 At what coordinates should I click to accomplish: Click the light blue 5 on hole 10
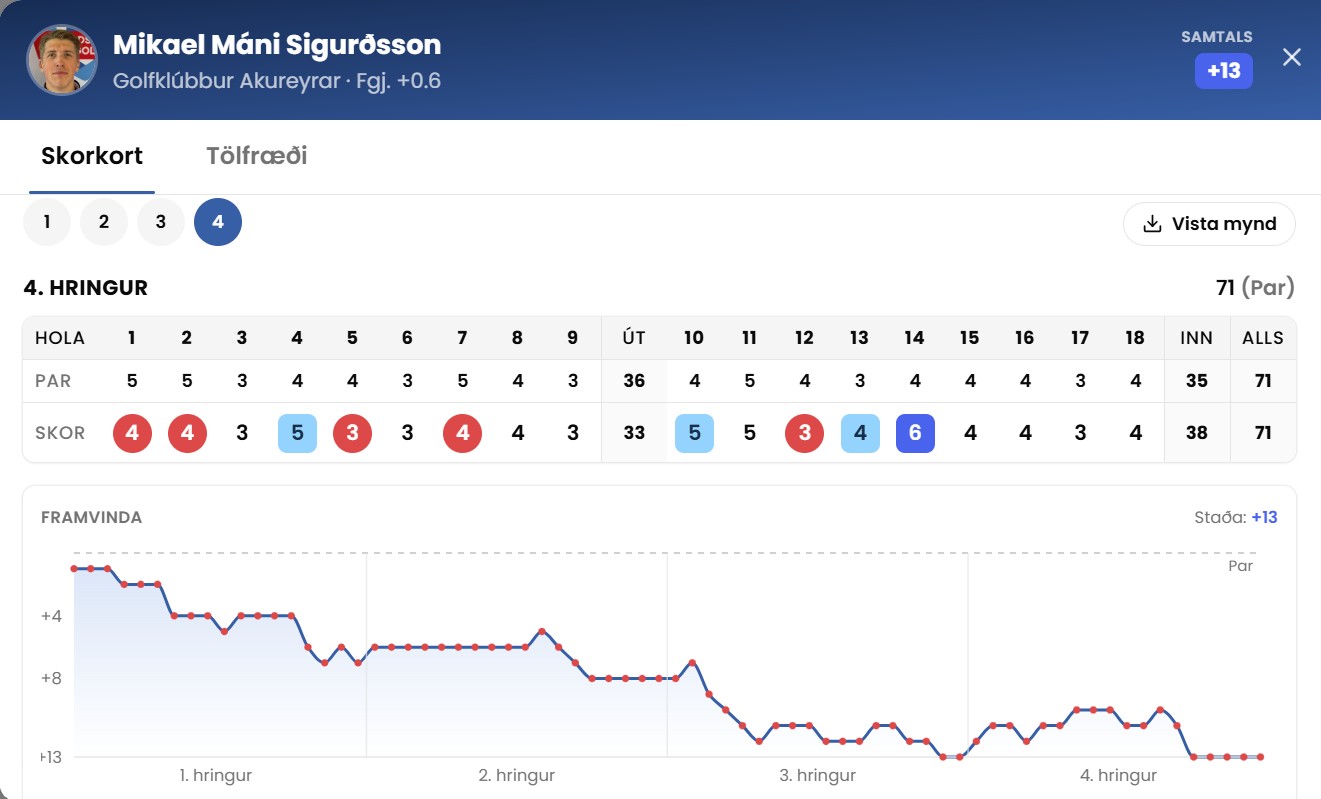click(x=694, y=433)
